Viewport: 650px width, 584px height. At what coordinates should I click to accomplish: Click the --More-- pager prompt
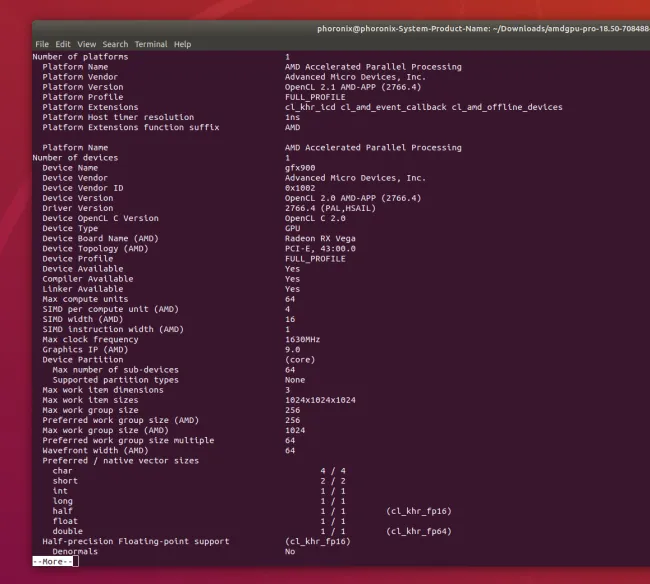click(x=51, y=561)
